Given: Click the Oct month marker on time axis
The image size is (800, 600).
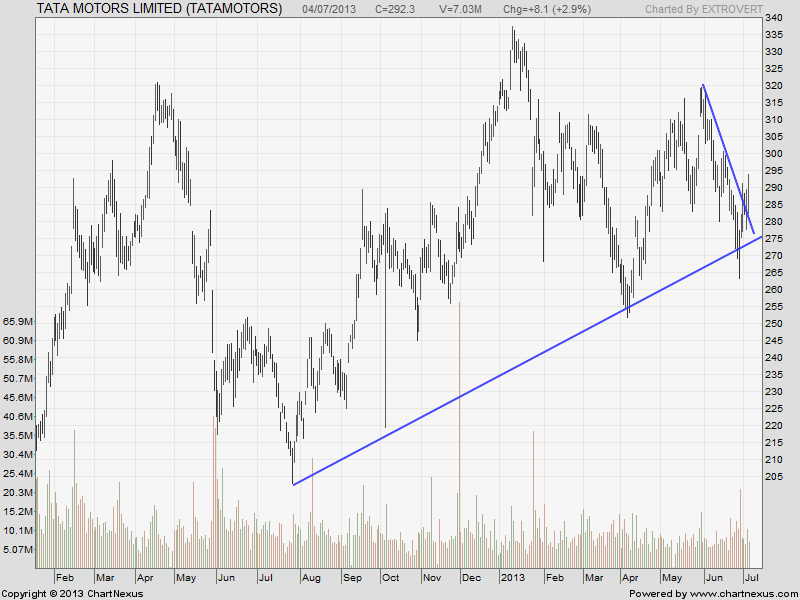Looking at the screenshot, I should pos(390,578).
